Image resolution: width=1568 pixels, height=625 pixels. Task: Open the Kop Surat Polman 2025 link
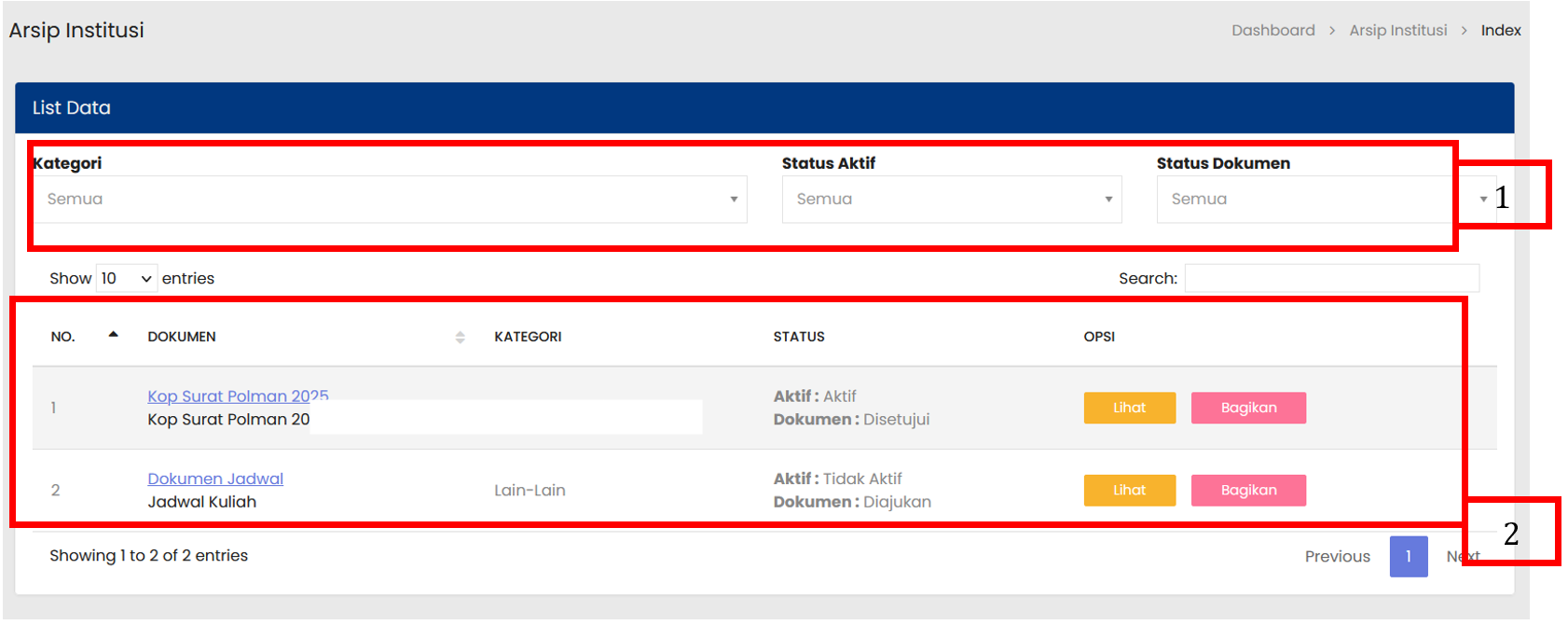pyautogui.click(x=237, y=396)
